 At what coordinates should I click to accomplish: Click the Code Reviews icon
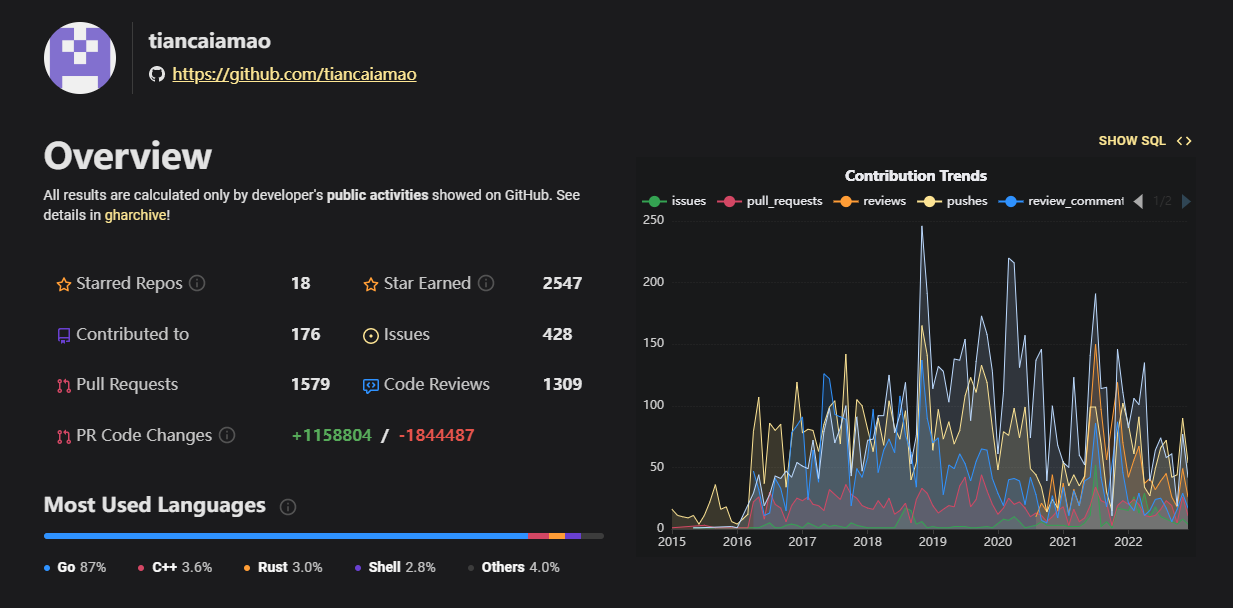click(x=370, y=385)
